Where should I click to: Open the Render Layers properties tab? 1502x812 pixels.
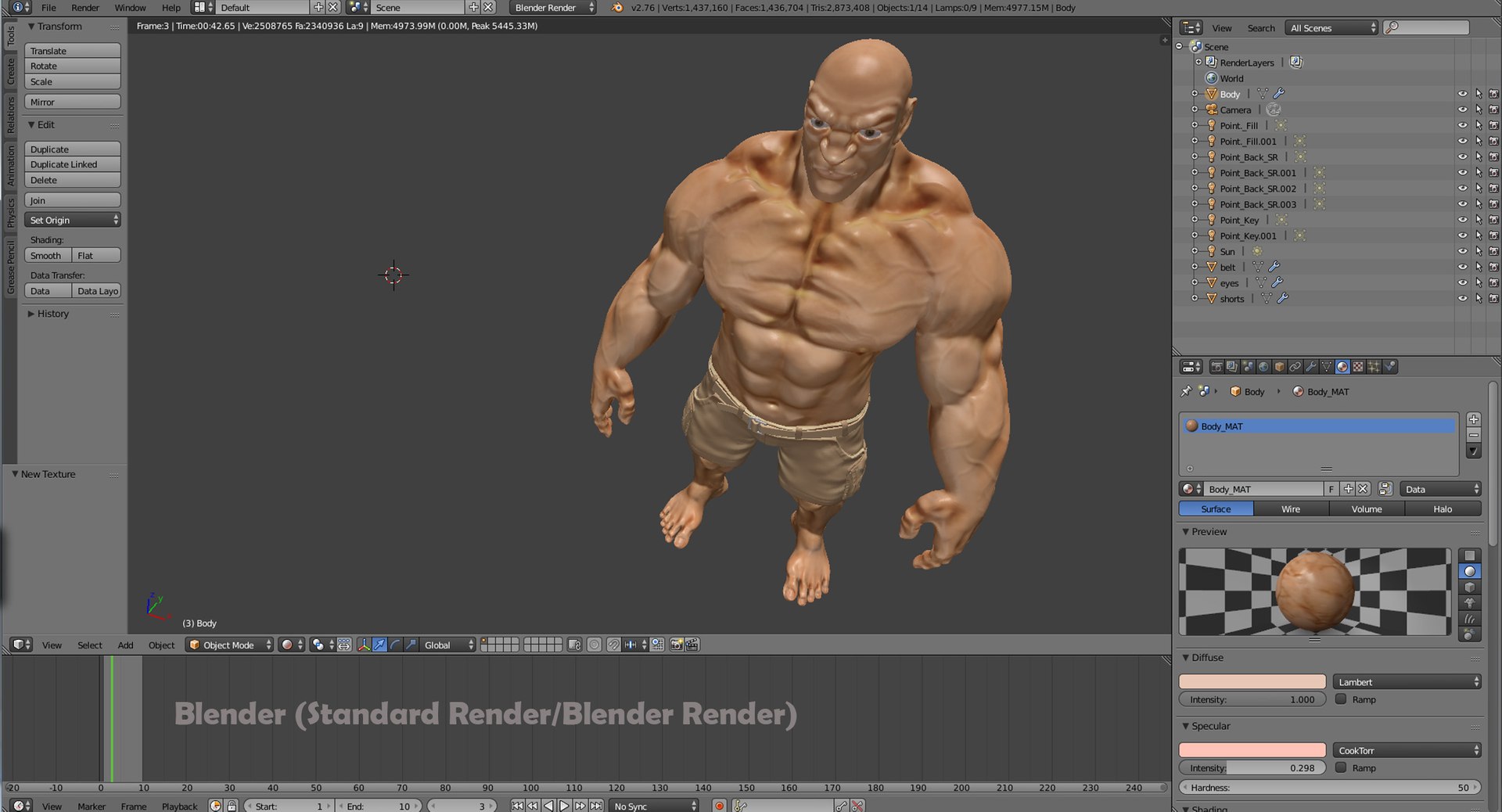1232,367
